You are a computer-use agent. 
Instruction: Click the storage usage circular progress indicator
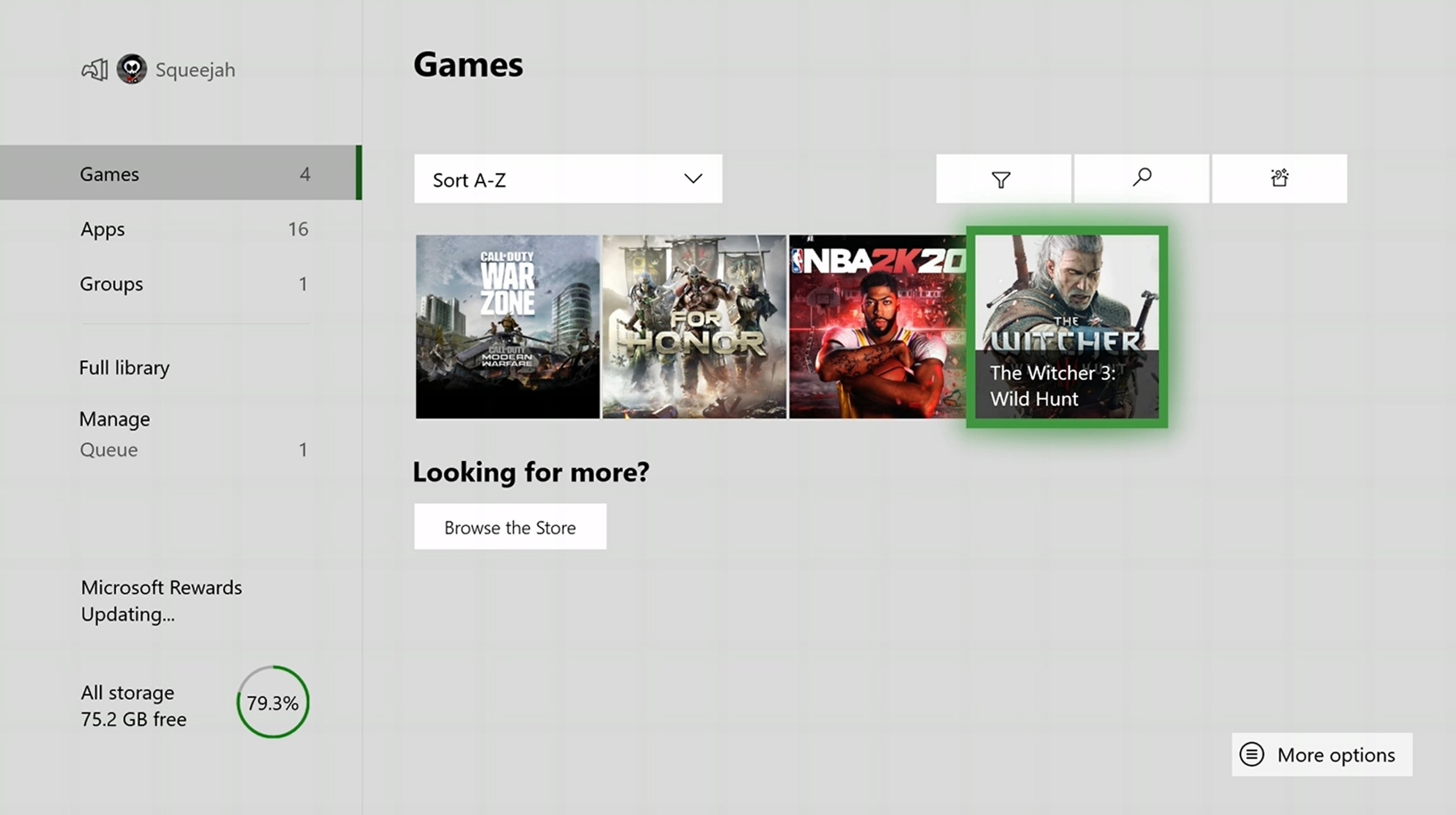coord(272,703)
